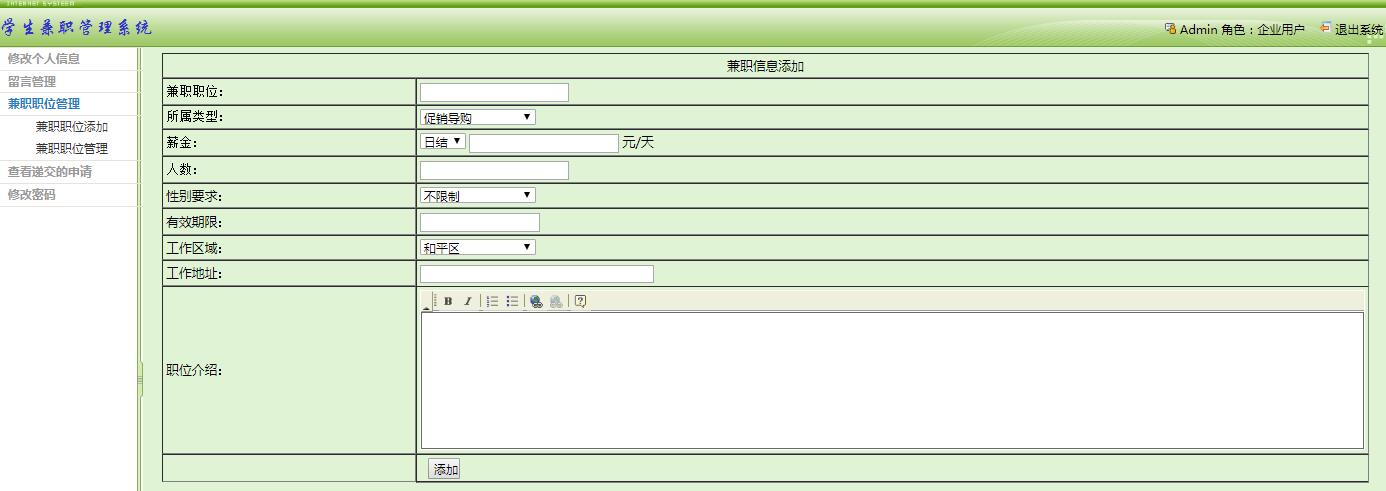This screenshot has height=491, width=1386.
Task: Click the 退出系统 logout link
Action: pyautogui.click(x=1359, y=30)
